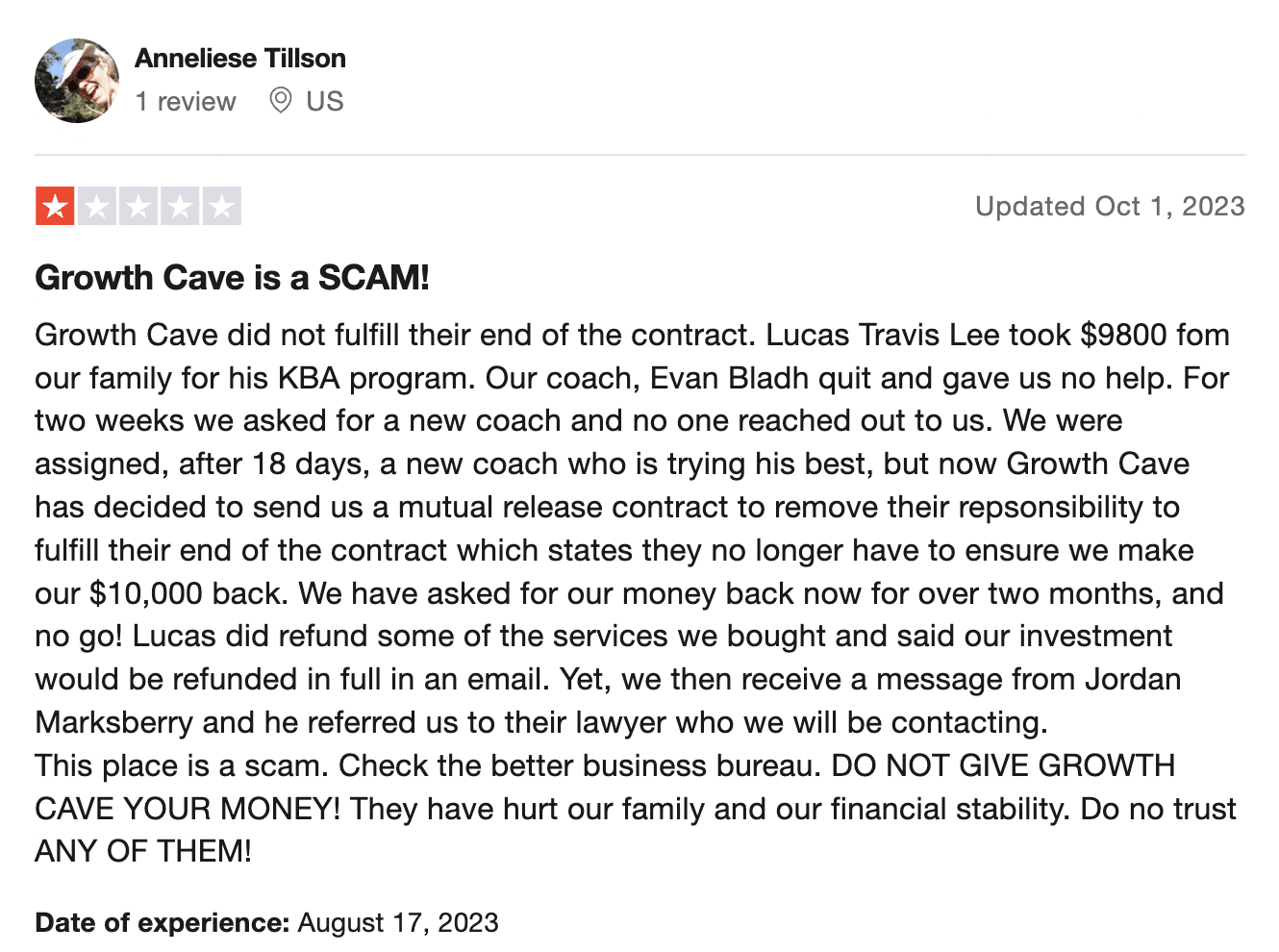1279x952 pixels.
Task: Click the 'August 17, 2023' experience date
Action: (398, 923)
